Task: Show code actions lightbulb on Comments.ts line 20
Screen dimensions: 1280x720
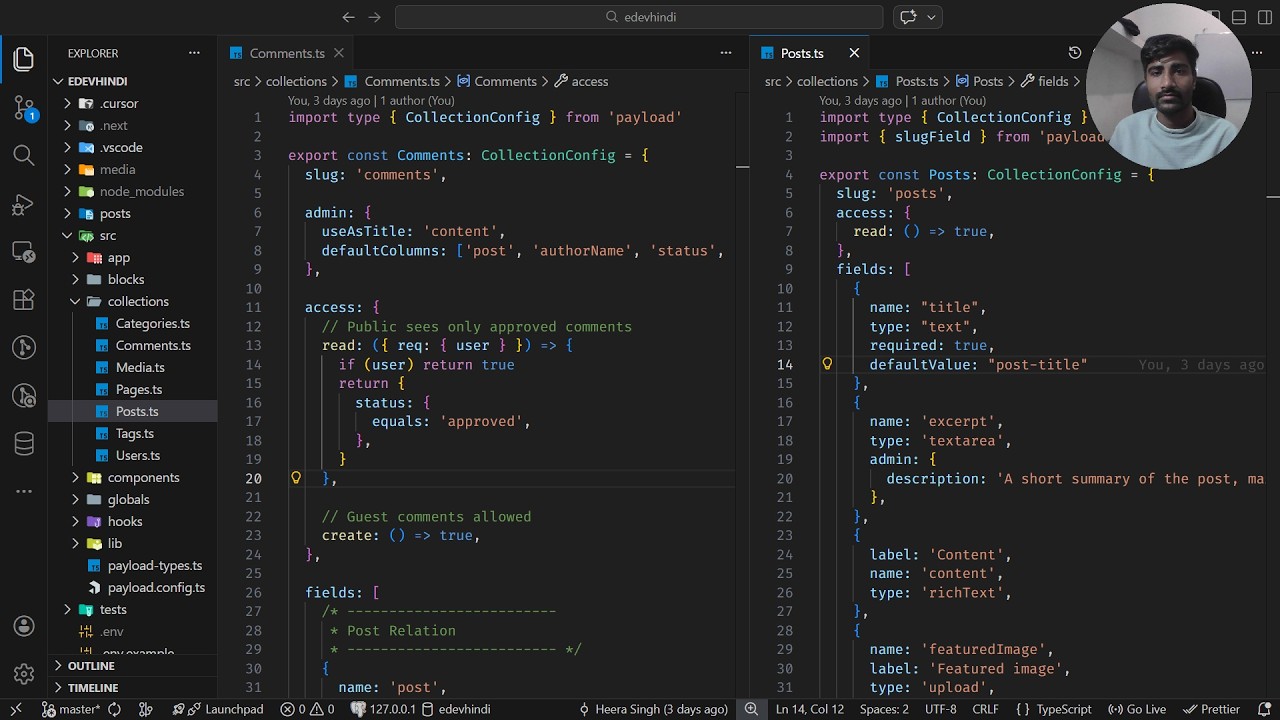Action: [296, 478]
